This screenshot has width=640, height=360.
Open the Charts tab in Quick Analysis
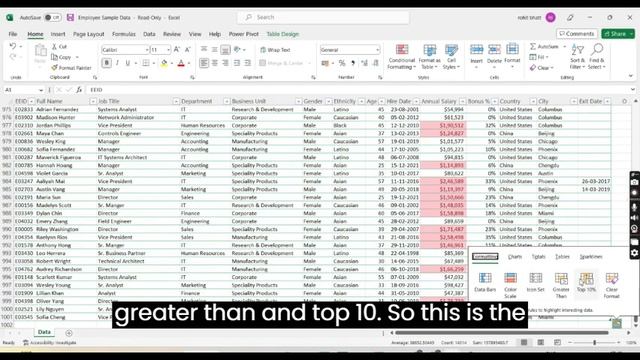[x=515, y=257]
